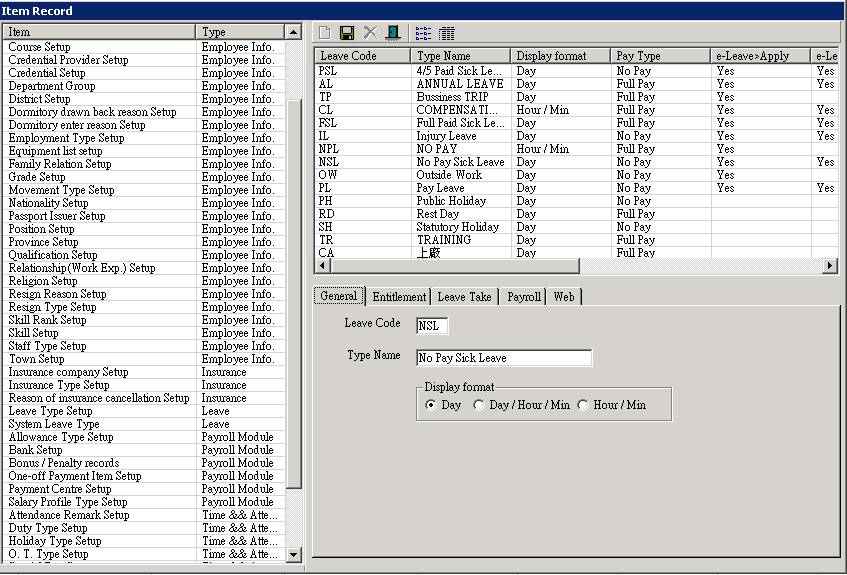
Task: Select the Day / Hour / Min radio button
Action: tap(478, 405)
